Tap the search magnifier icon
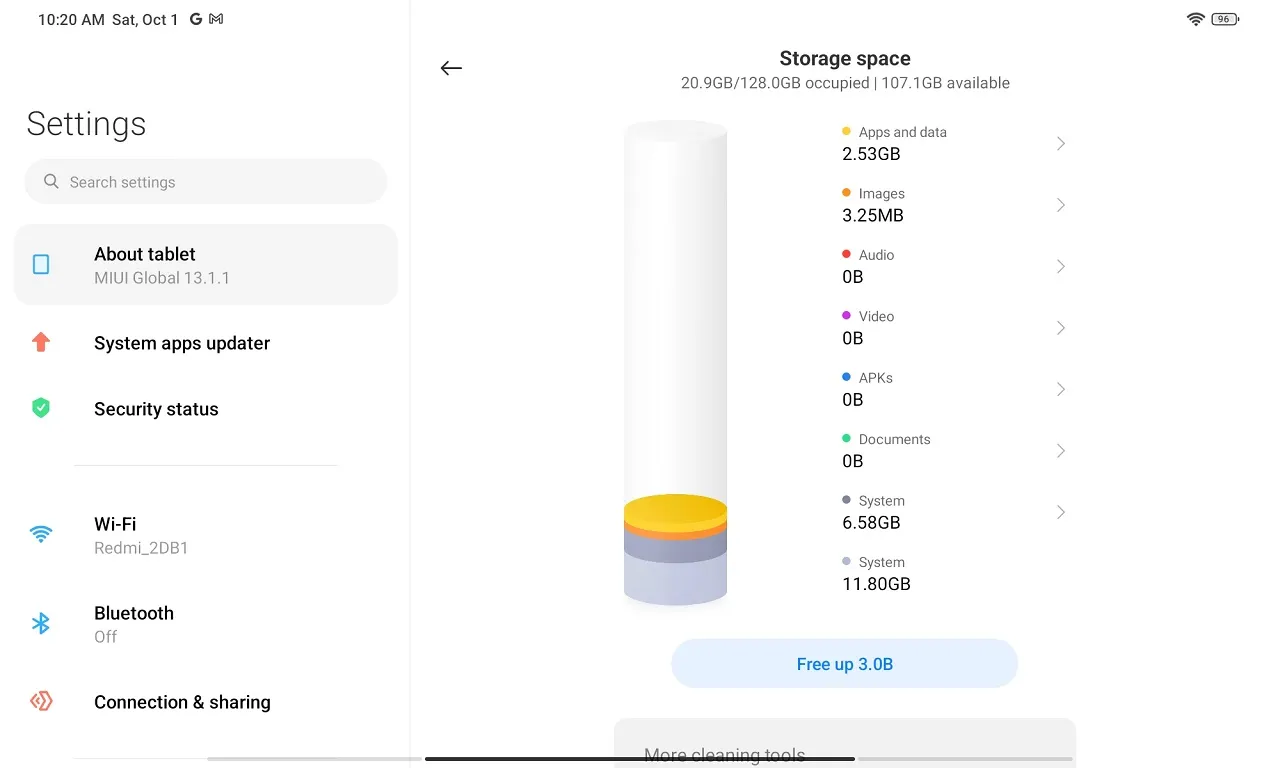 tap(52, 182)
